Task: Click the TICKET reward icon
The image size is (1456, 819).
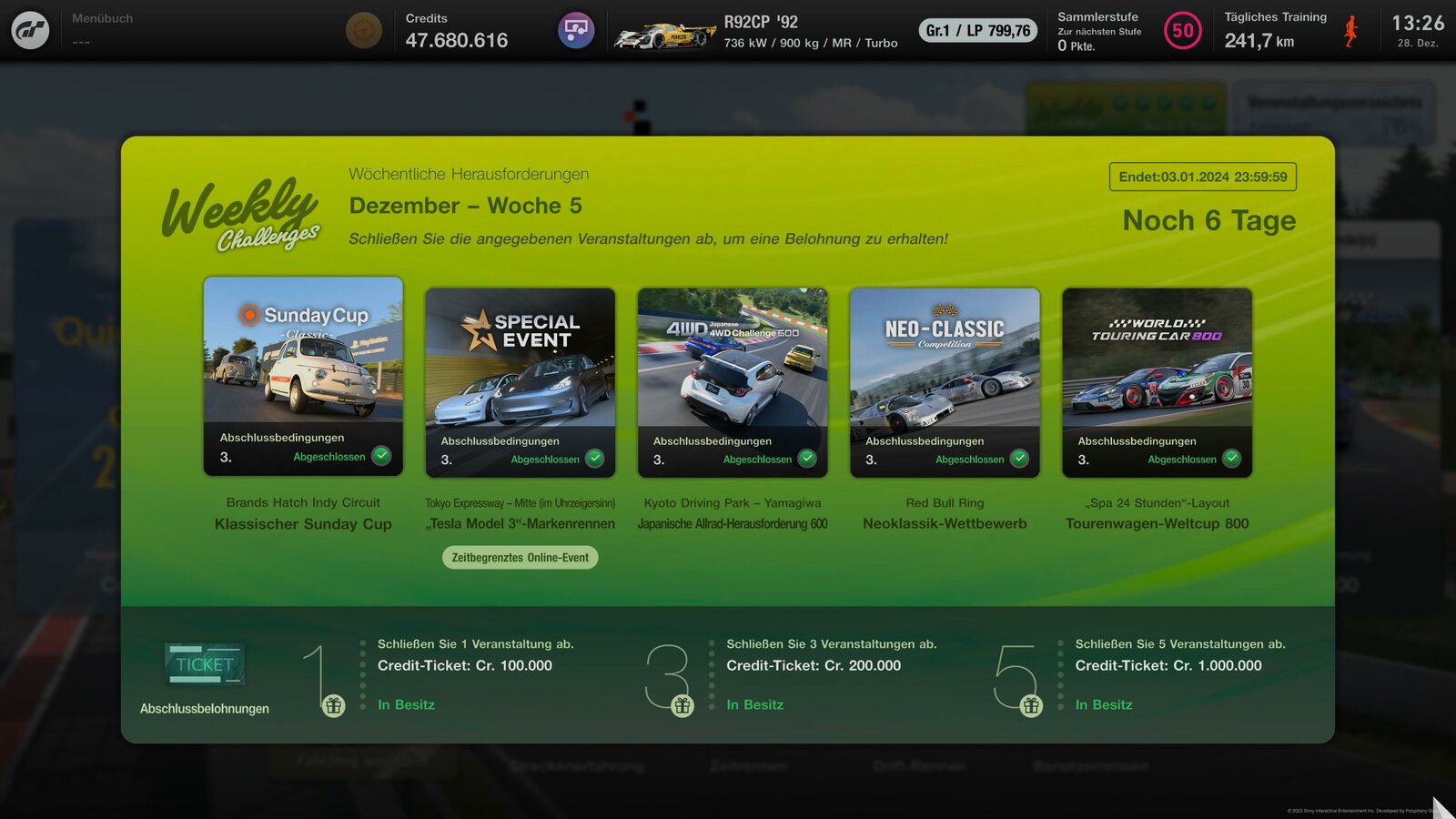Action: tap(205, 664)
